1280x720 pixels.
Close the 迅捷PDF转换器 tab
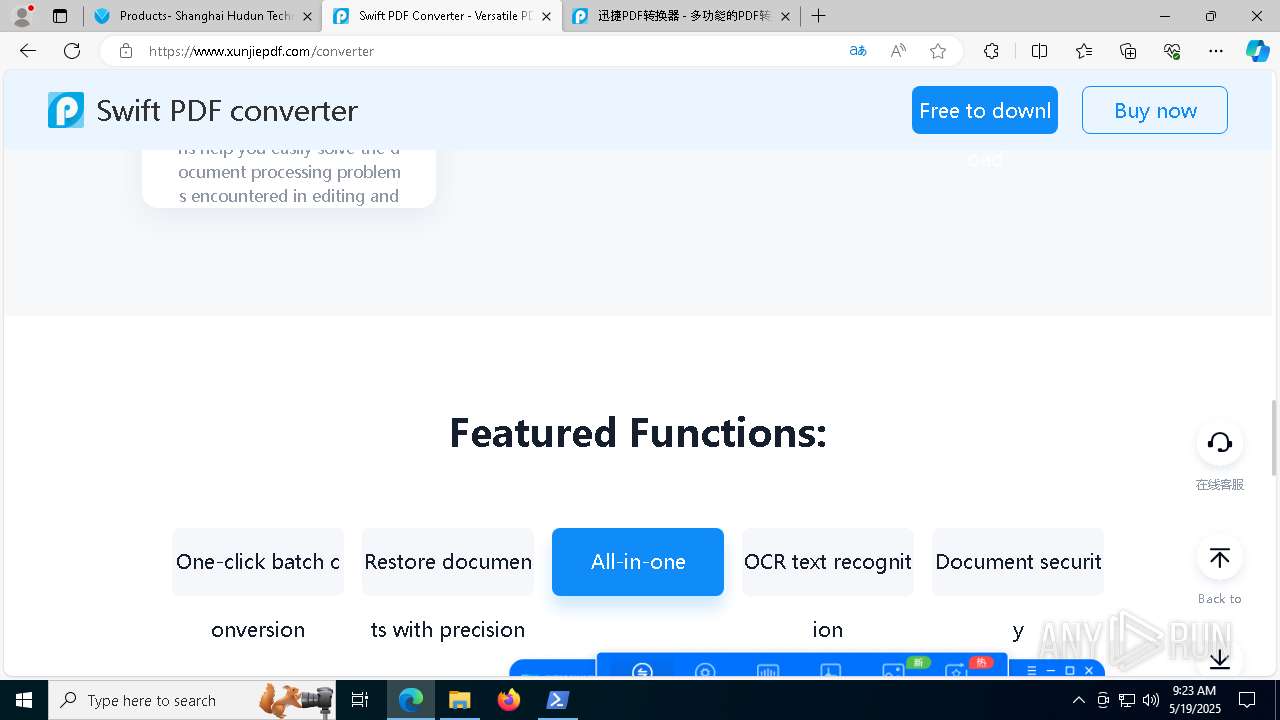pos(785,16)
